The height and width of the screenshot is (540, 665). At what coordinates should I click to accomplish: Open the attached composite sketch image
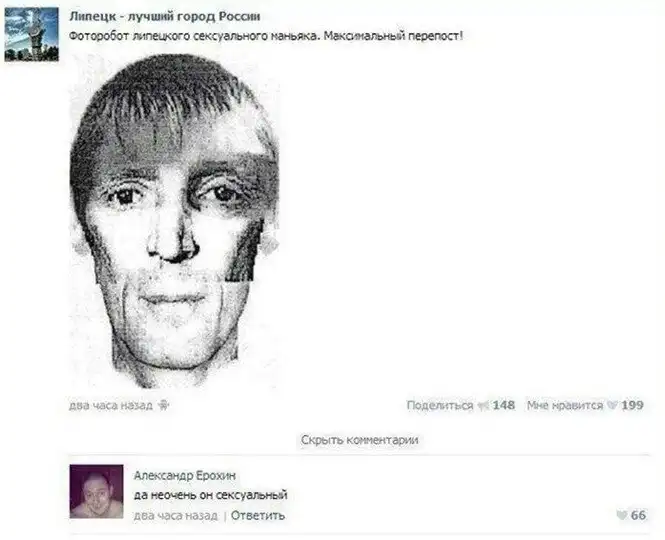tap(174, 221)
